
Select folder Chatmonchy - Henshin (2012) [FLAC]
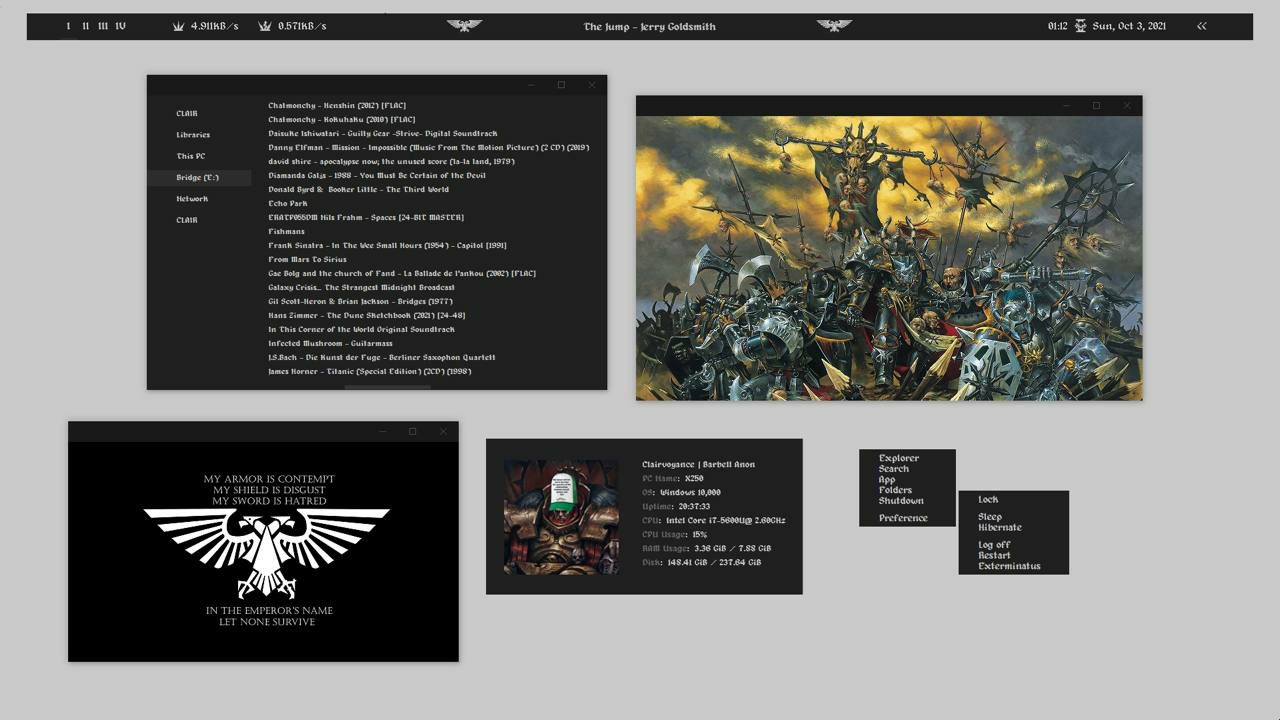pos(337,105)
